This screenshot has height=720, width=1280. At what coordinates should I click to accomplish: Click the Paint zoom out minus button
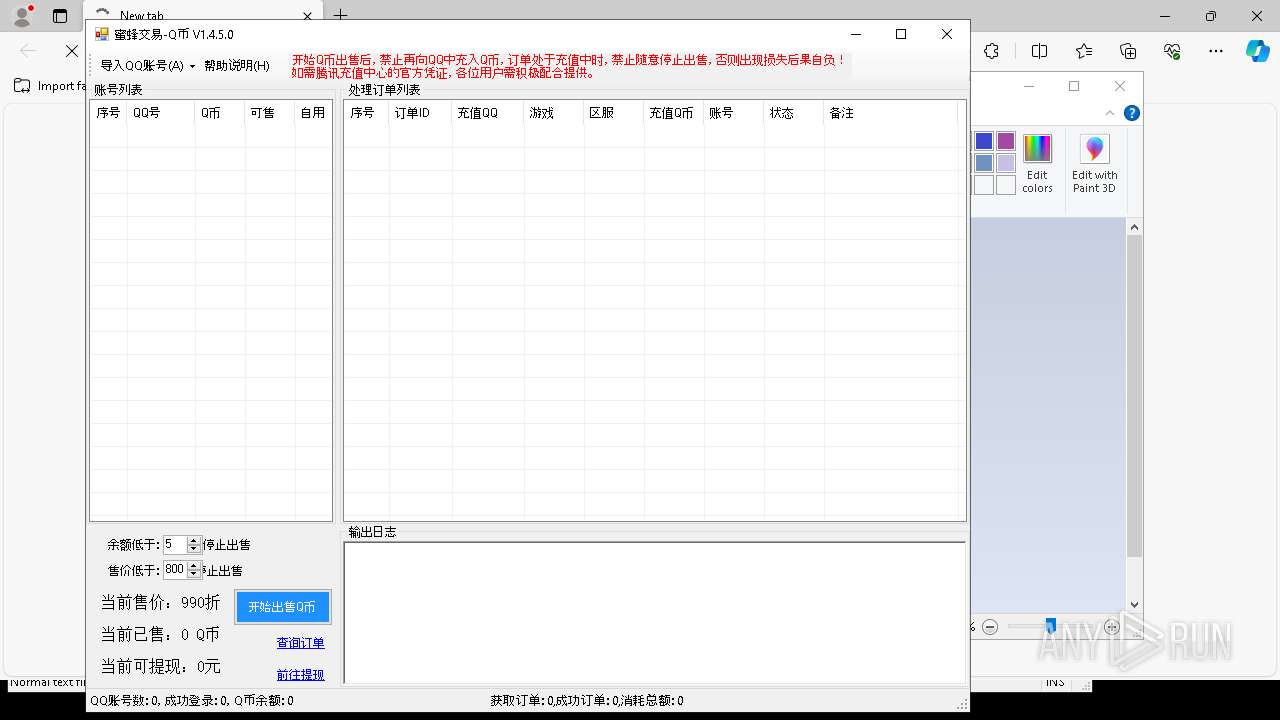tap(990, 627)
